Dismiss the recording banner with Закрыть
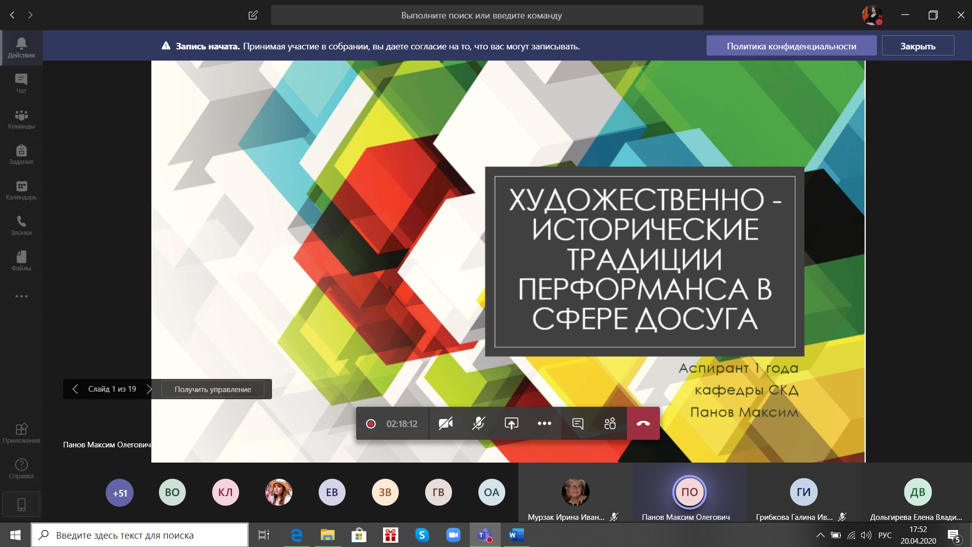The image size is (972, 547). point(917,46)
